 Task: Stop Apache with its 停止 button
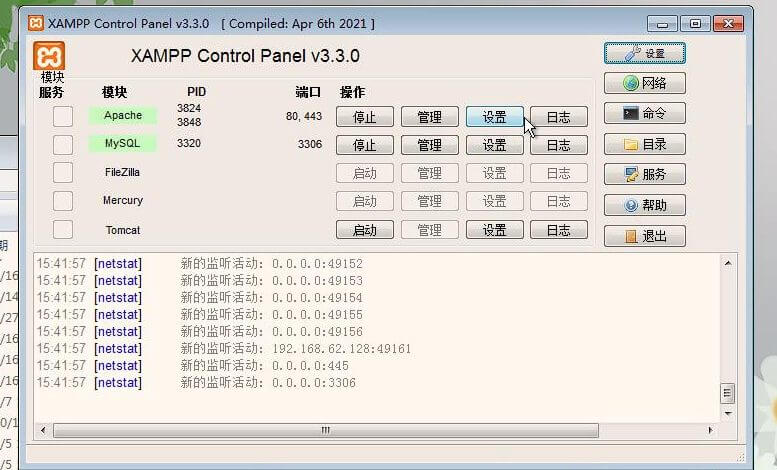[365, 117]
